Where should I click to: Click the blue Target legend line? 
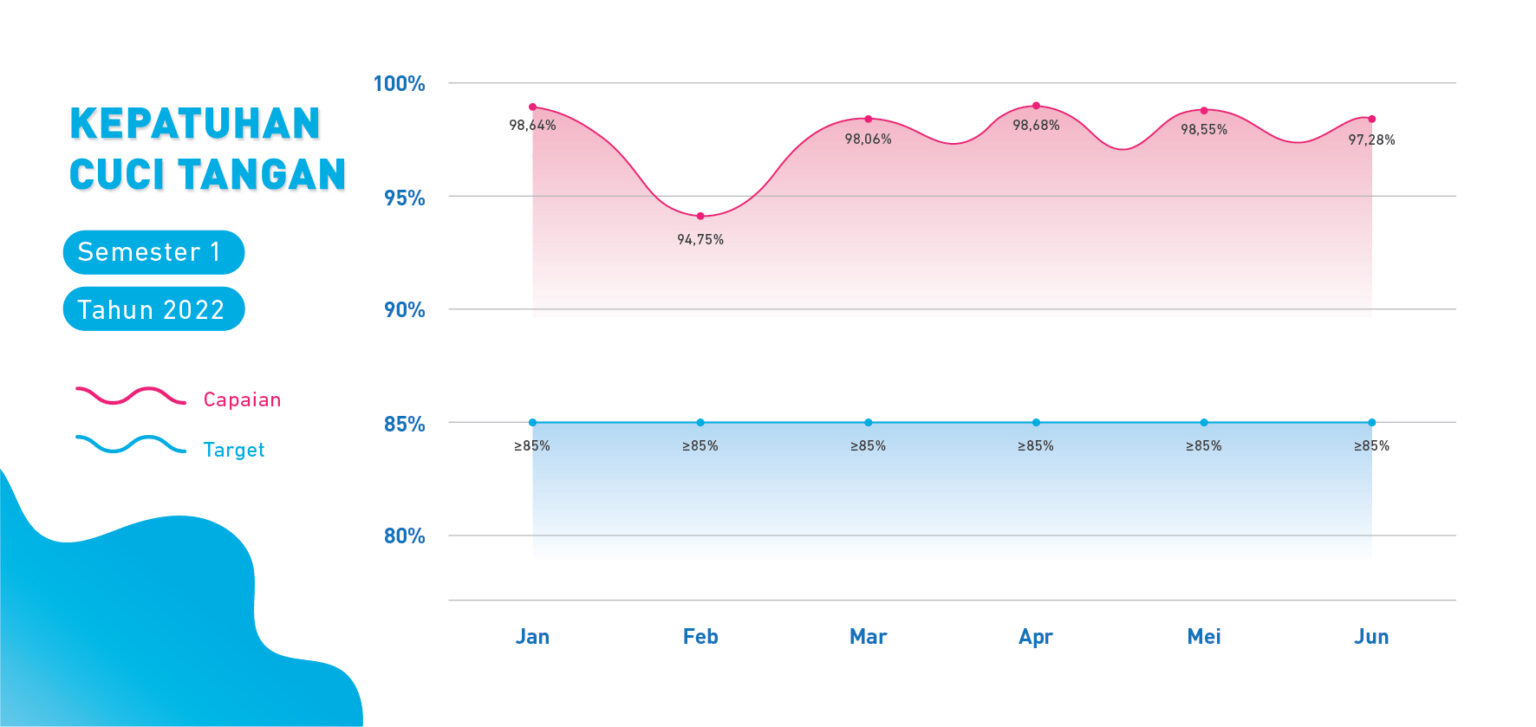click(x=131, y=444)
